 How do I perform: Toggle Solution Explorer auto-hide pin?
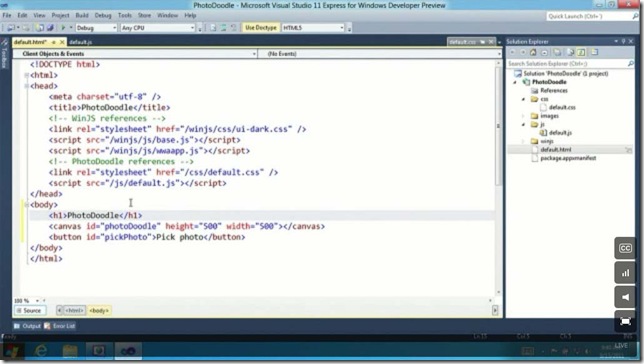[x=623, y=41]
